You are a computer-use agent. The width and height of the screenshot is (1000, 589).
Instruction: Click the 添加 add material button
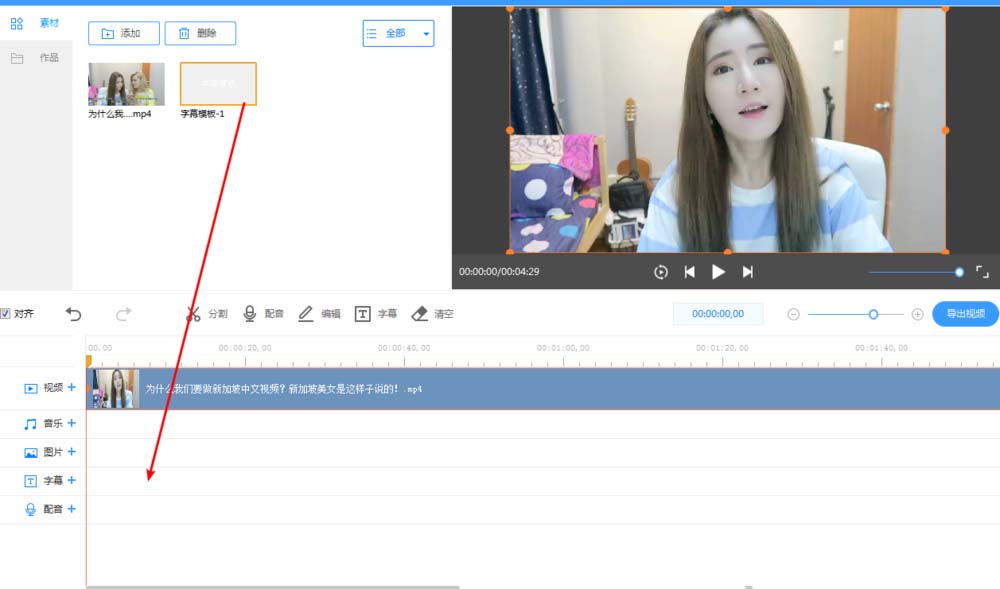pyautogui.click(x=125, y=33)
